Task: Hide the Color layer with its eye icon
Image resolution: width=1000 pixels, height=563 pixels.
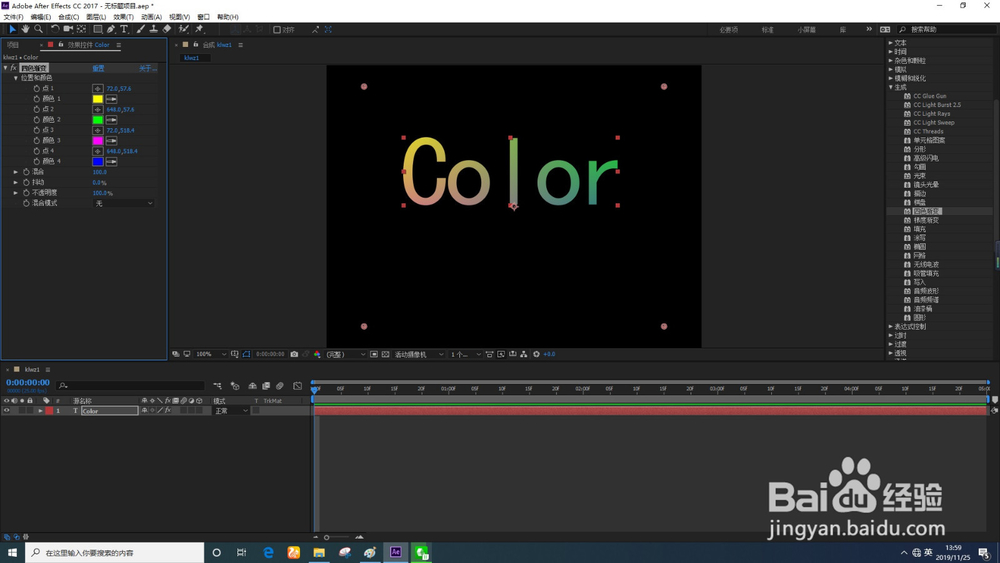Action: 6,411
